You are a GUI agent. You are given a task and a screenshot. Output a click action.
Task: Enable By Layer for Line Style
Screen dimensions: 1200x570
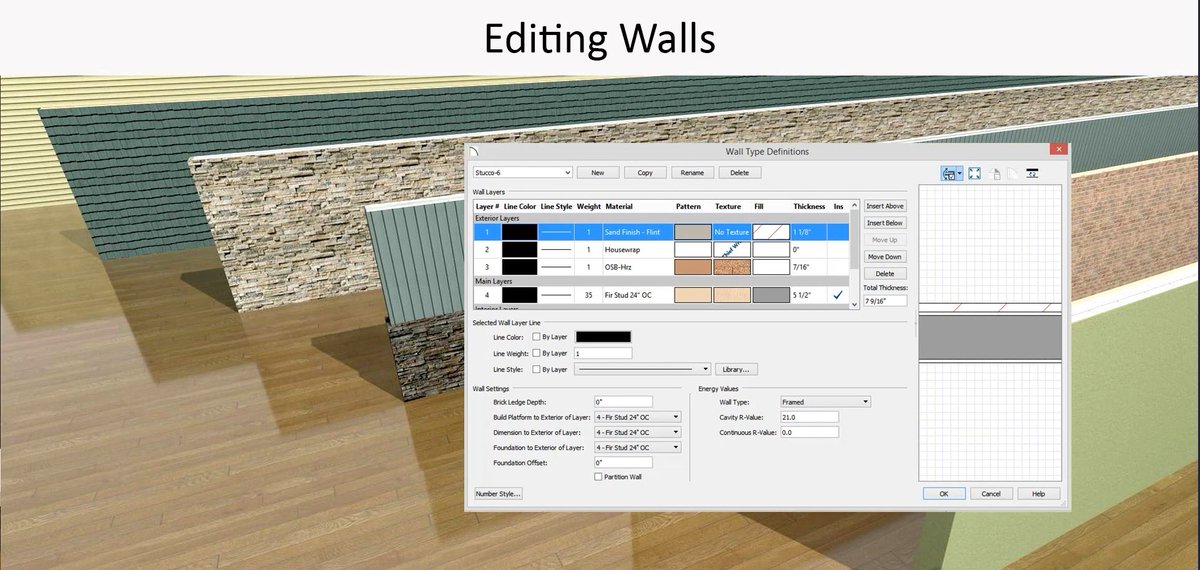(x=537, y=369)
